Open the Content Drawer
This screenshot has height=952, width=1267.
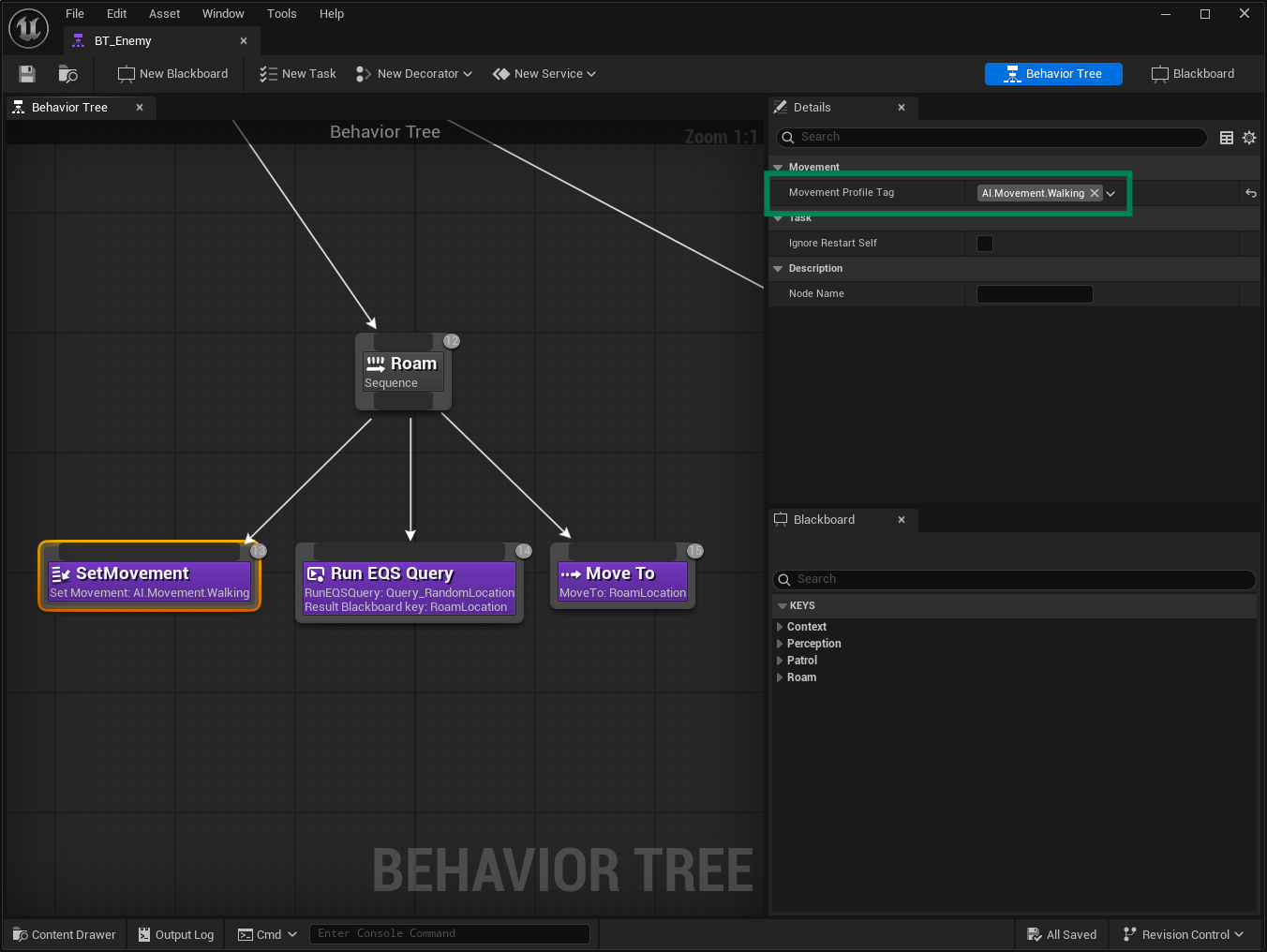(x=63, y=933)
